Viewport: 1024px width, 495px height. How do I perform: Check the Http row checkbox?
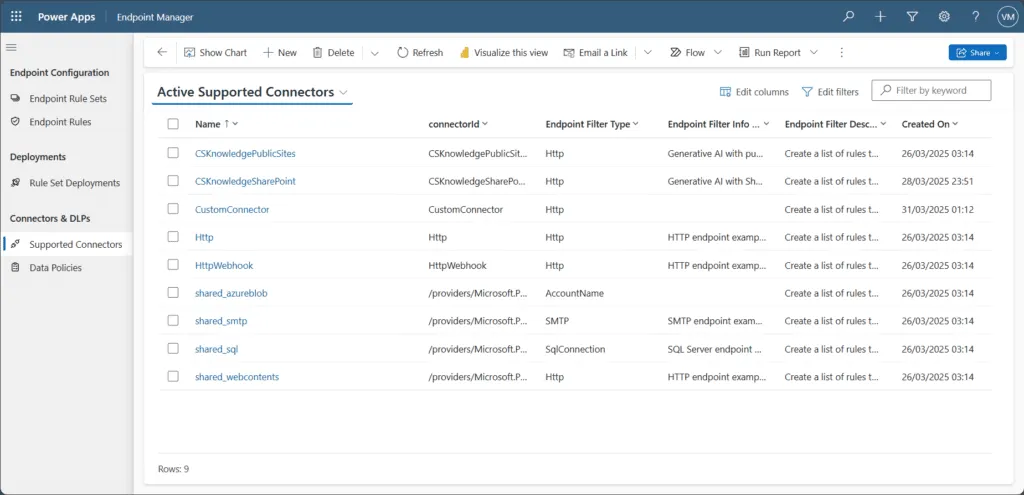pyautogui.click(x=173, y=237)
